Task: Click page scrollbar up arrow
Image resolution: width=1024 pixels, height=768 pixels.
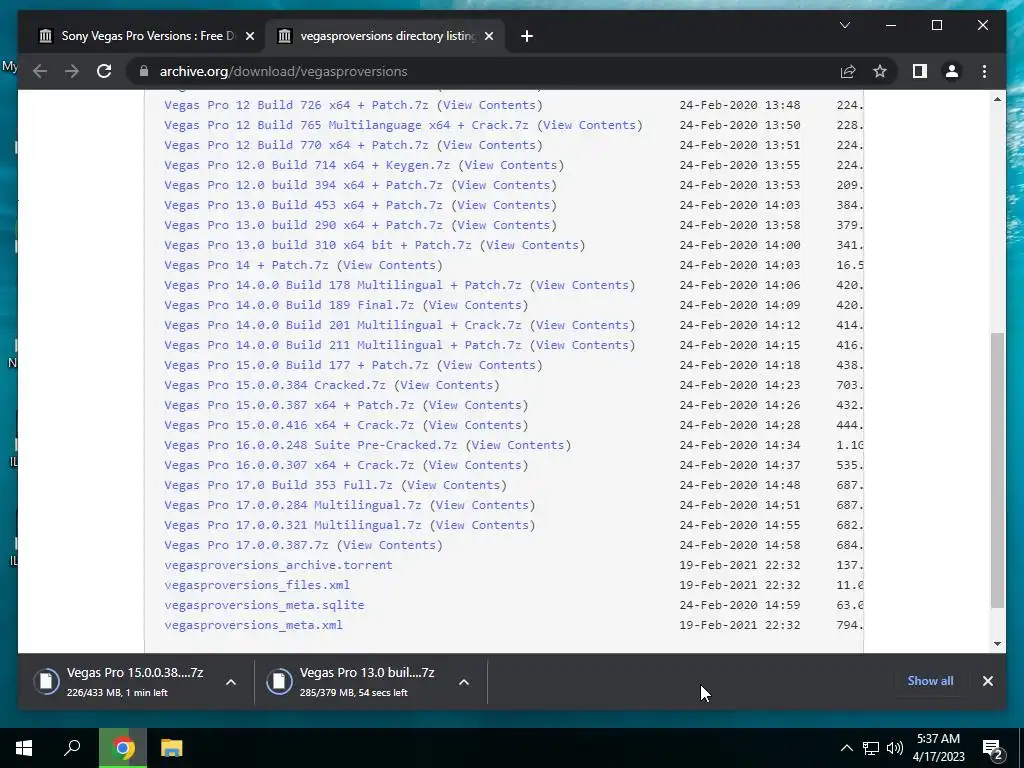Action: [997, 99]
